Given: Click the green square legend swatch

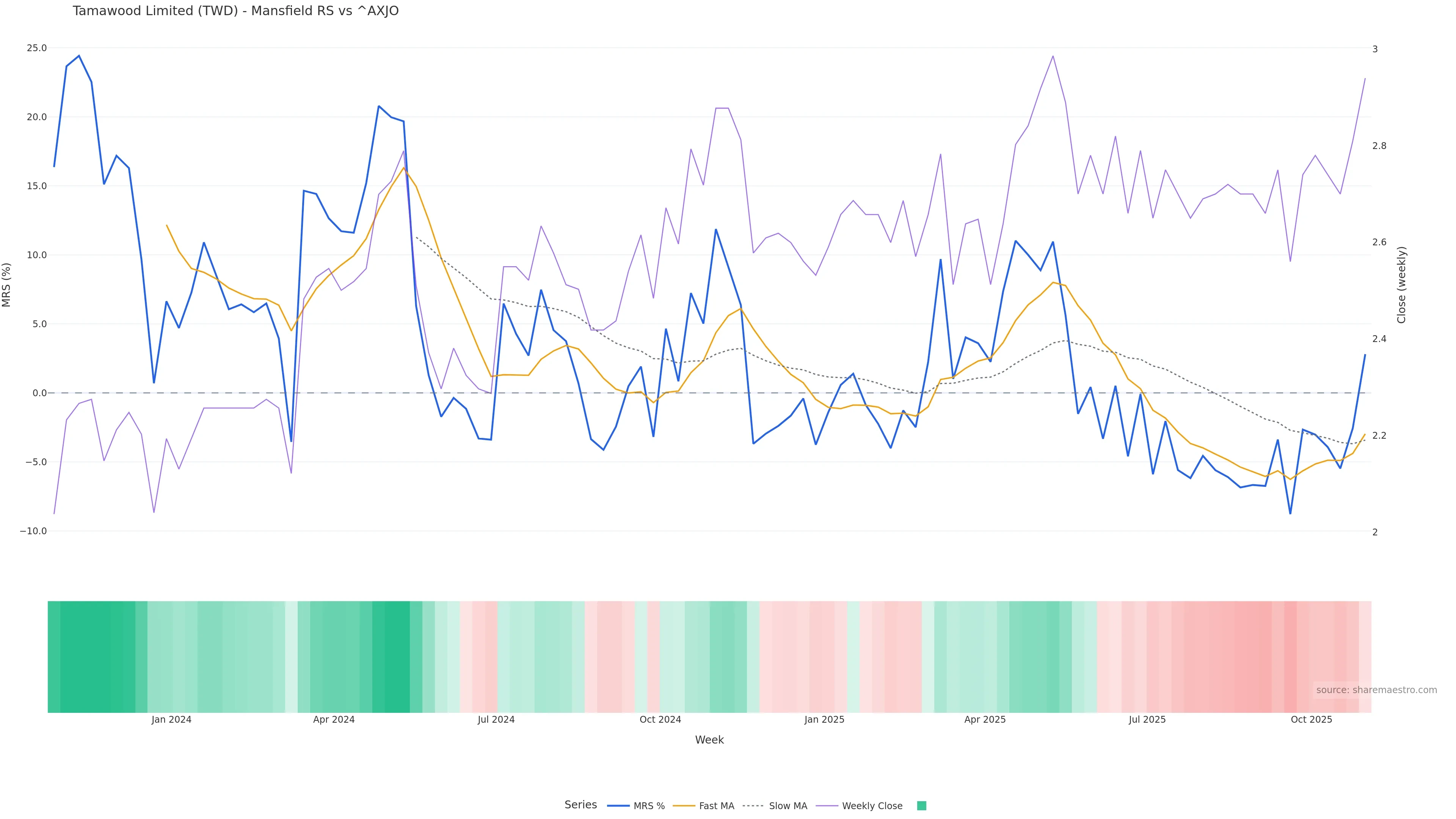Looking at the screenshot, I should (x=921, y=806).
